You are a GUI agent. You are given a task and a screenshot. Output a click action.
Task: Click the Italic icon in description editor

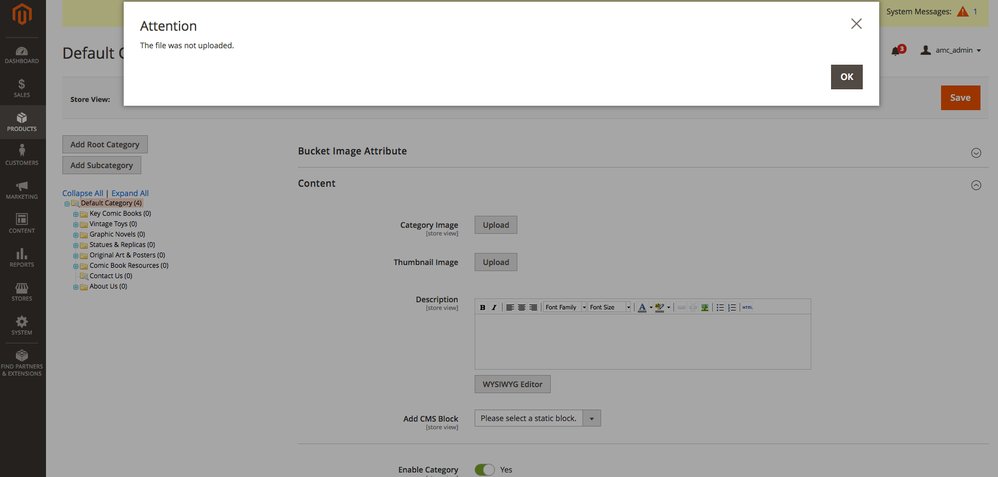pos(494,308)
